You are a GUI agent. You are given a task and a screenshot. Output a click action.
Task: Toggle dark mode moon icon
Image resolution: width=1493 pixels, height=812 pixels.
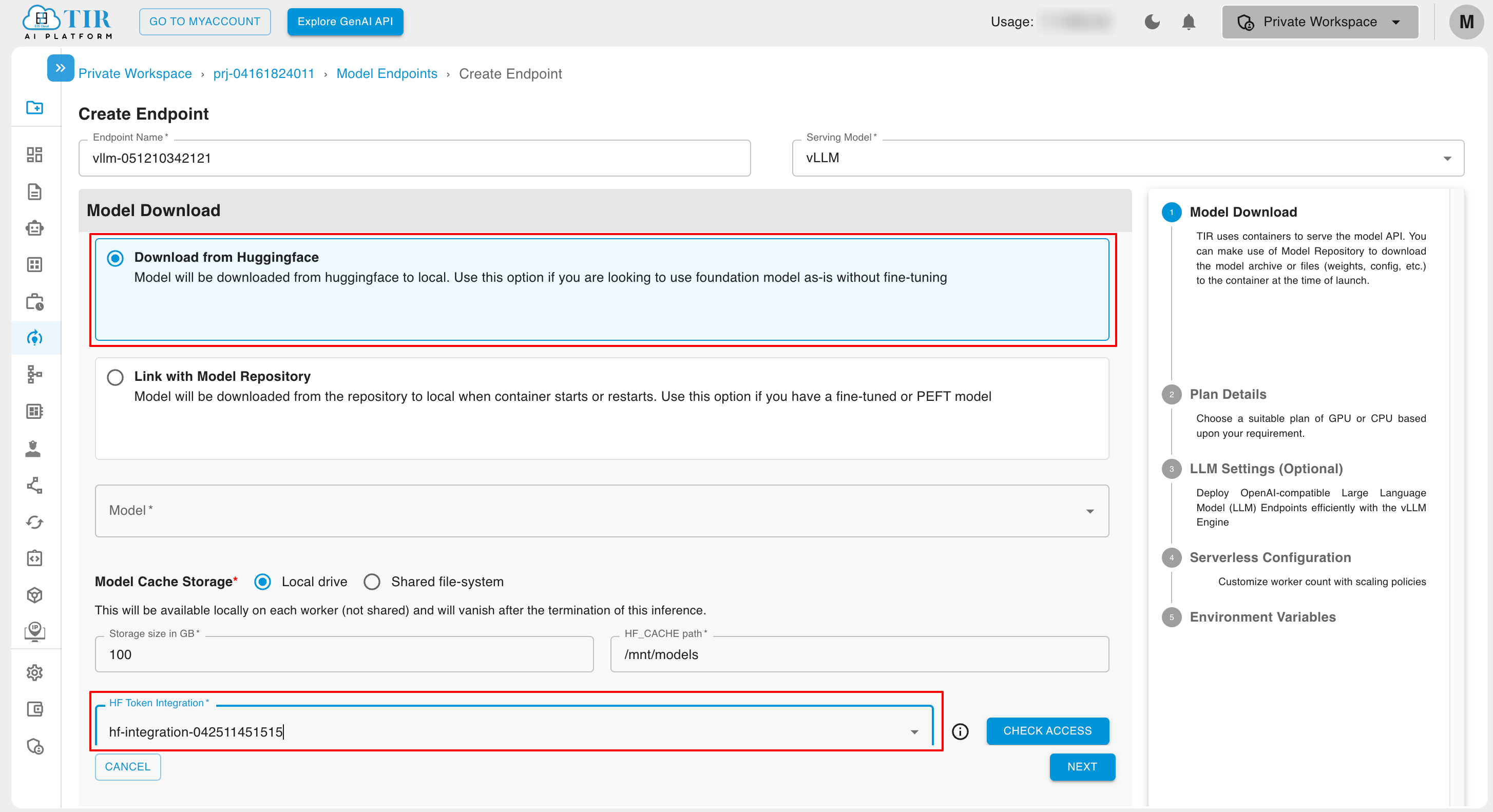pyautogui.click(x=1152, y=22)
